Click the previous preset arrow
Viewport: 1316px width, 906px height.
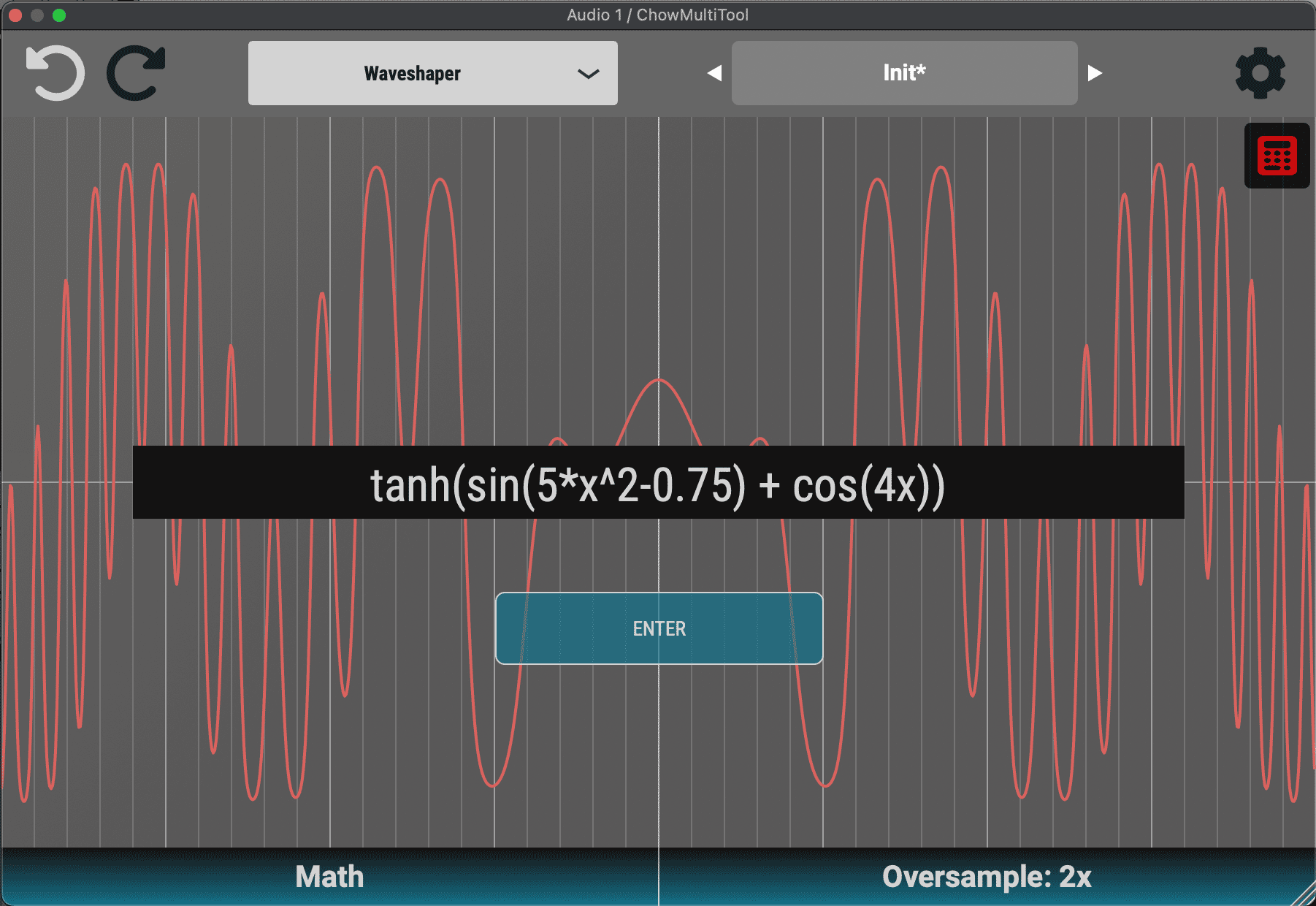(714, 72)
